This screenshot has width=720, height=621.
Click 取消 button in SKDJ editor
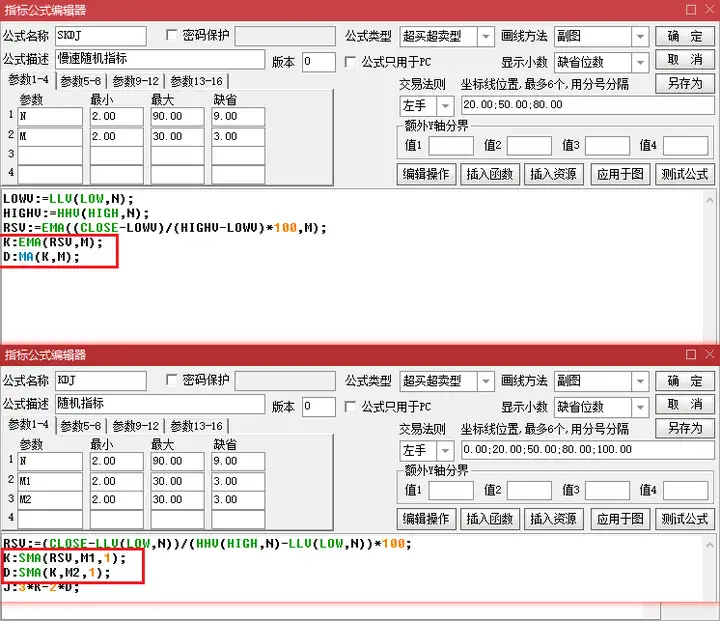[685, 60]
